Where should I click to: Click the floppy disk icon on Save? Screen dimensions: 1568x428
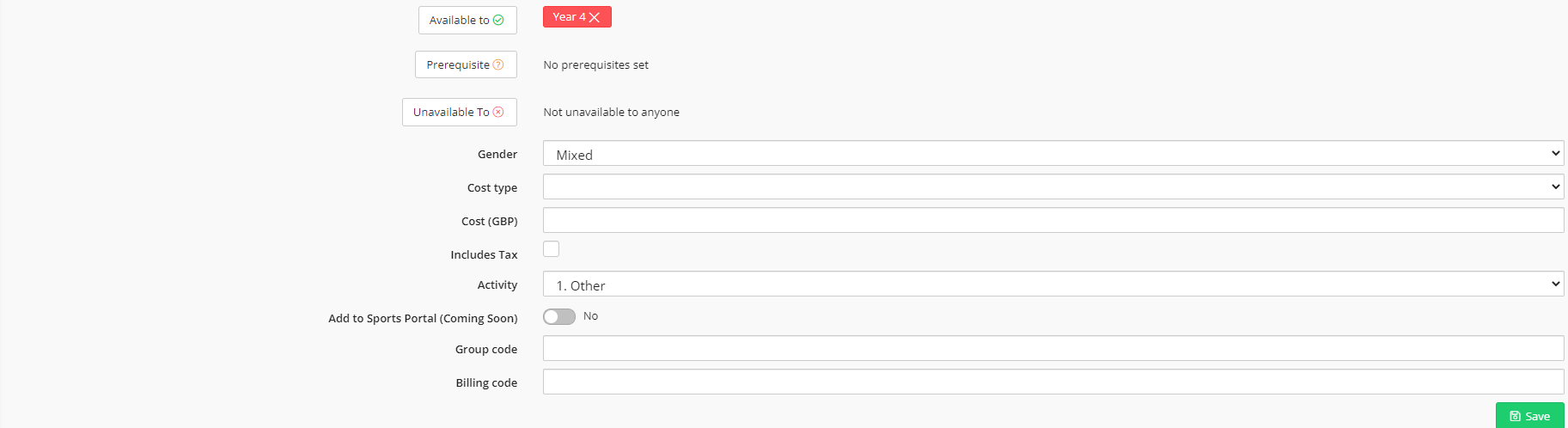click(x=1515, y=416)
